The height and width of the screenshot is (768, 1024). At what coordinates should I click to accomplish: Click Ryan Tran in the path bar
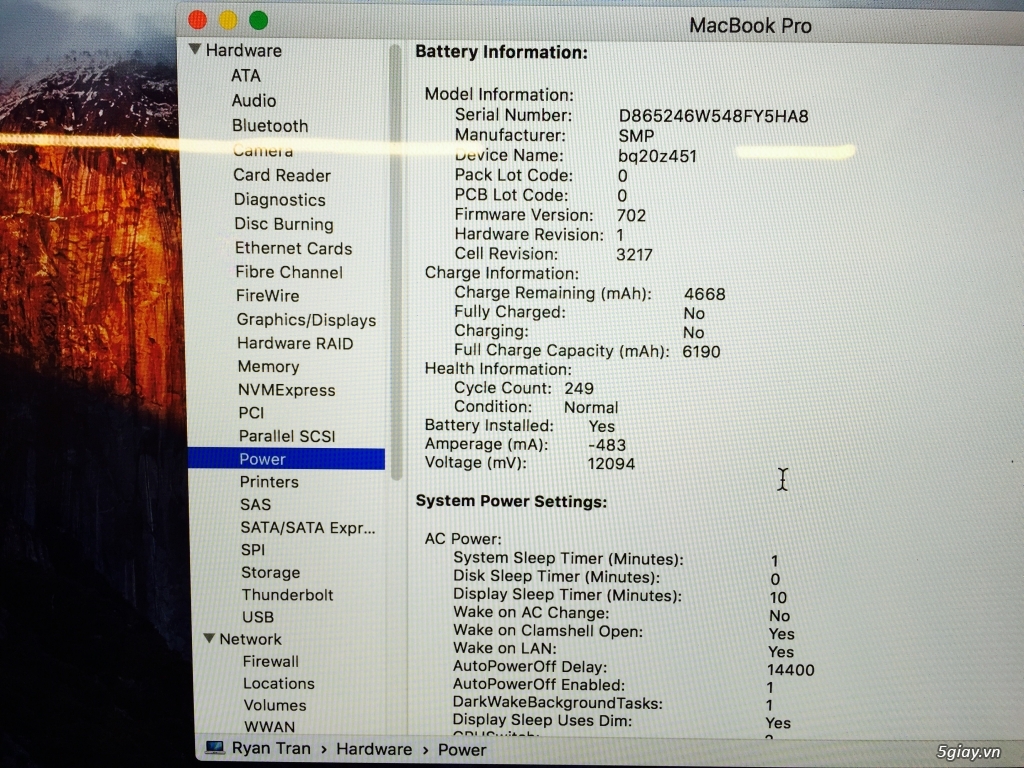click(x=271, y=748)
